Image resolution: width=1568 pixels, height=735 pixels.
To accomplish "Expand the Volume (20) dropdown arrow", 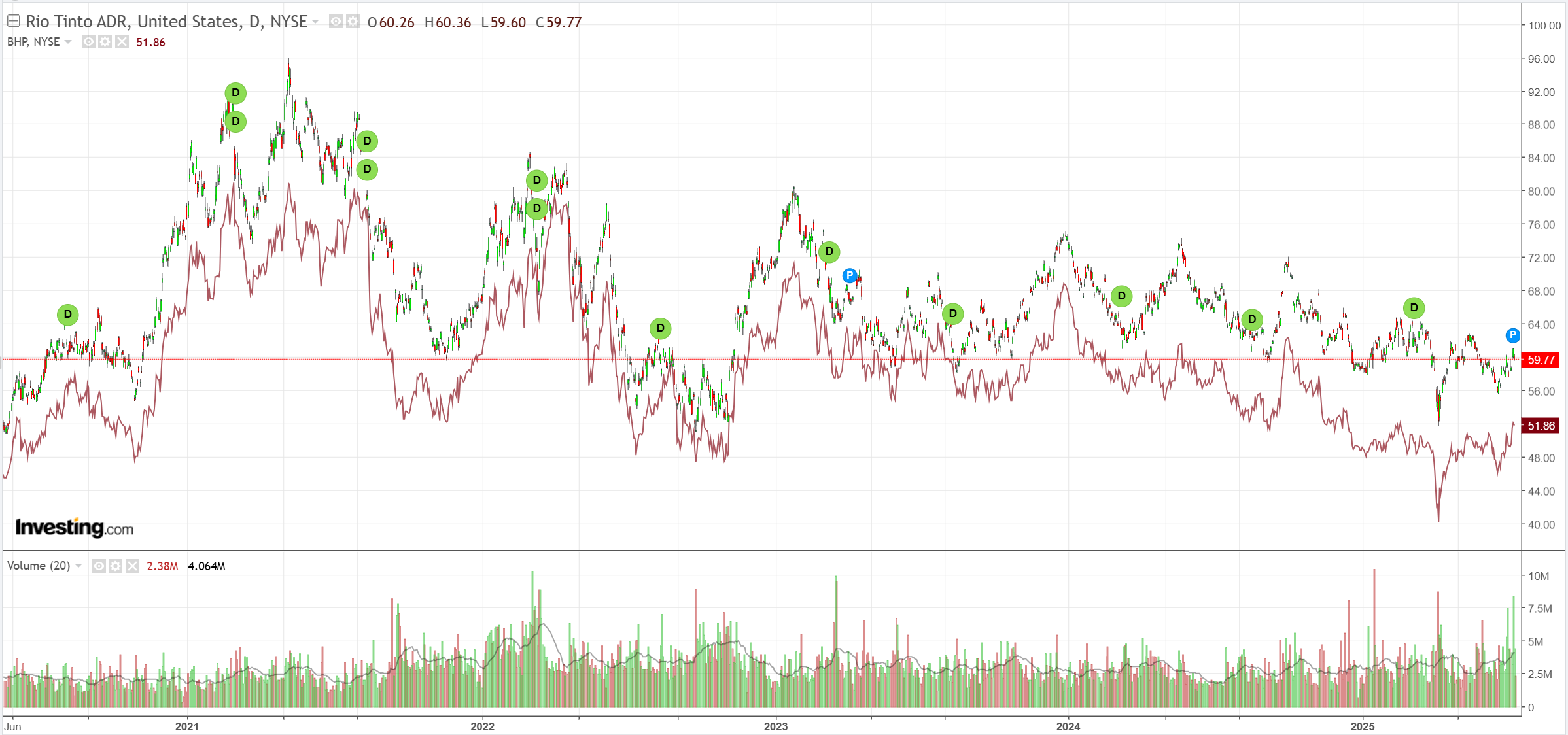I will (x=78, y=566).
